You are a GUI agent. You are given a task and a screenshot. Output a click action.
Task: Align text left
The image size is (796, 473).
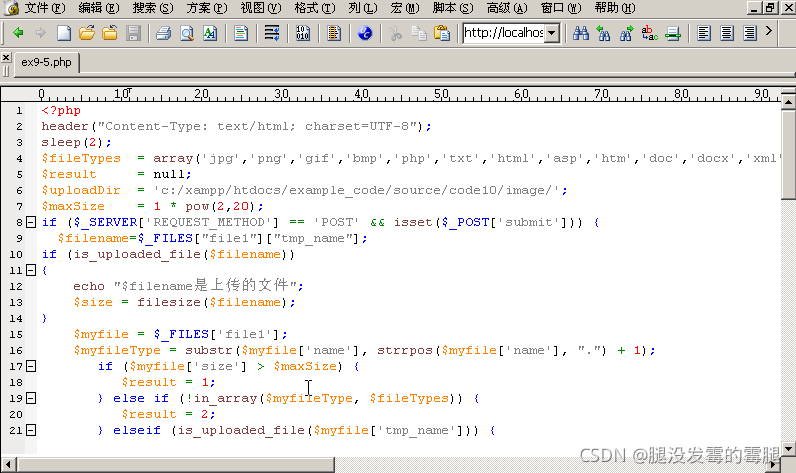click(704, 33)
